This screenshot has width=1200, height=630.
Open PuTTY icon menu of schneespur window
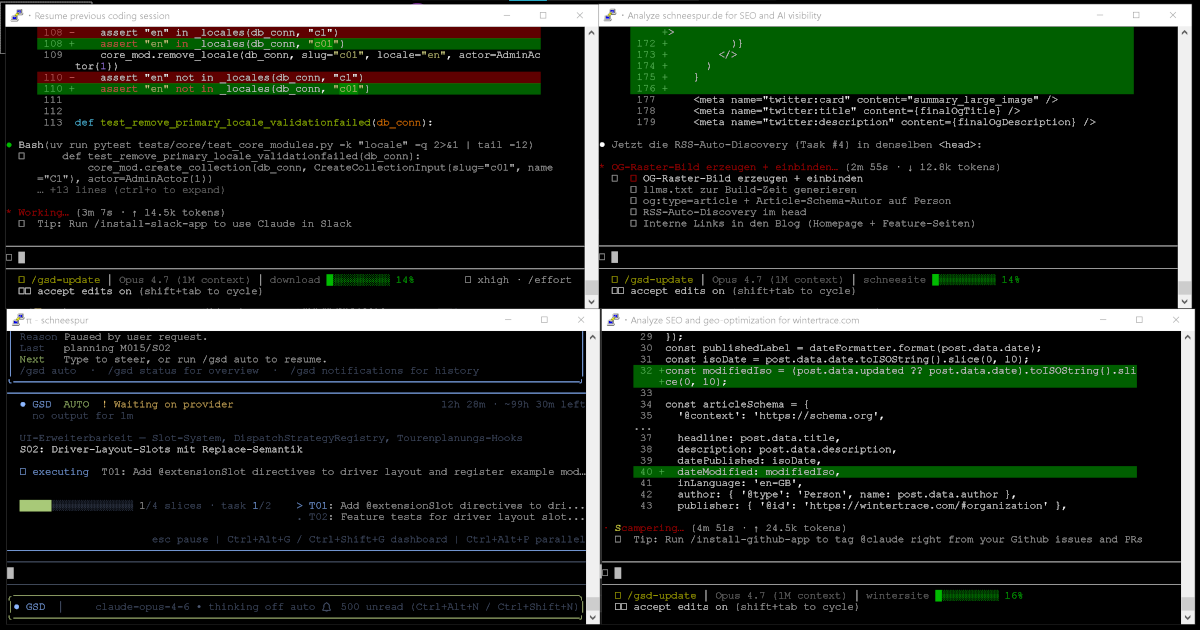click(19, 321)
